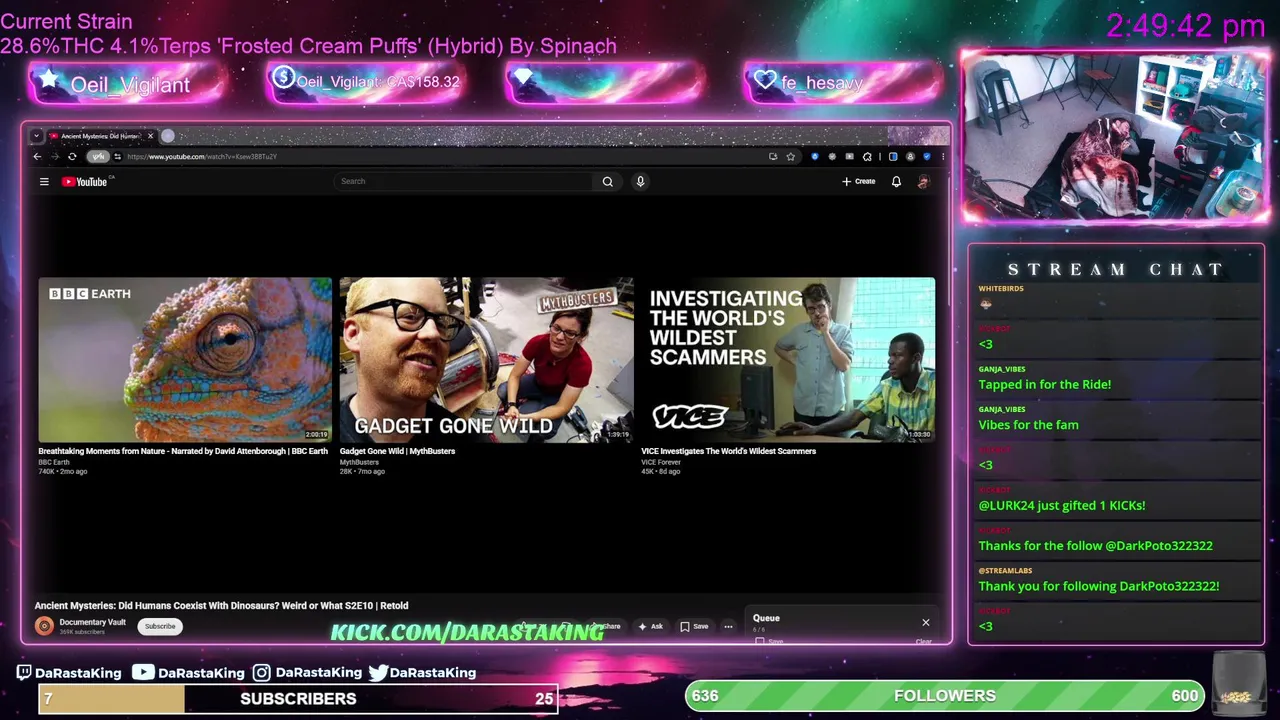Go forward with the browser forward arrow
This screenshot has width=1280, height=720.
[x=54, y=156]
